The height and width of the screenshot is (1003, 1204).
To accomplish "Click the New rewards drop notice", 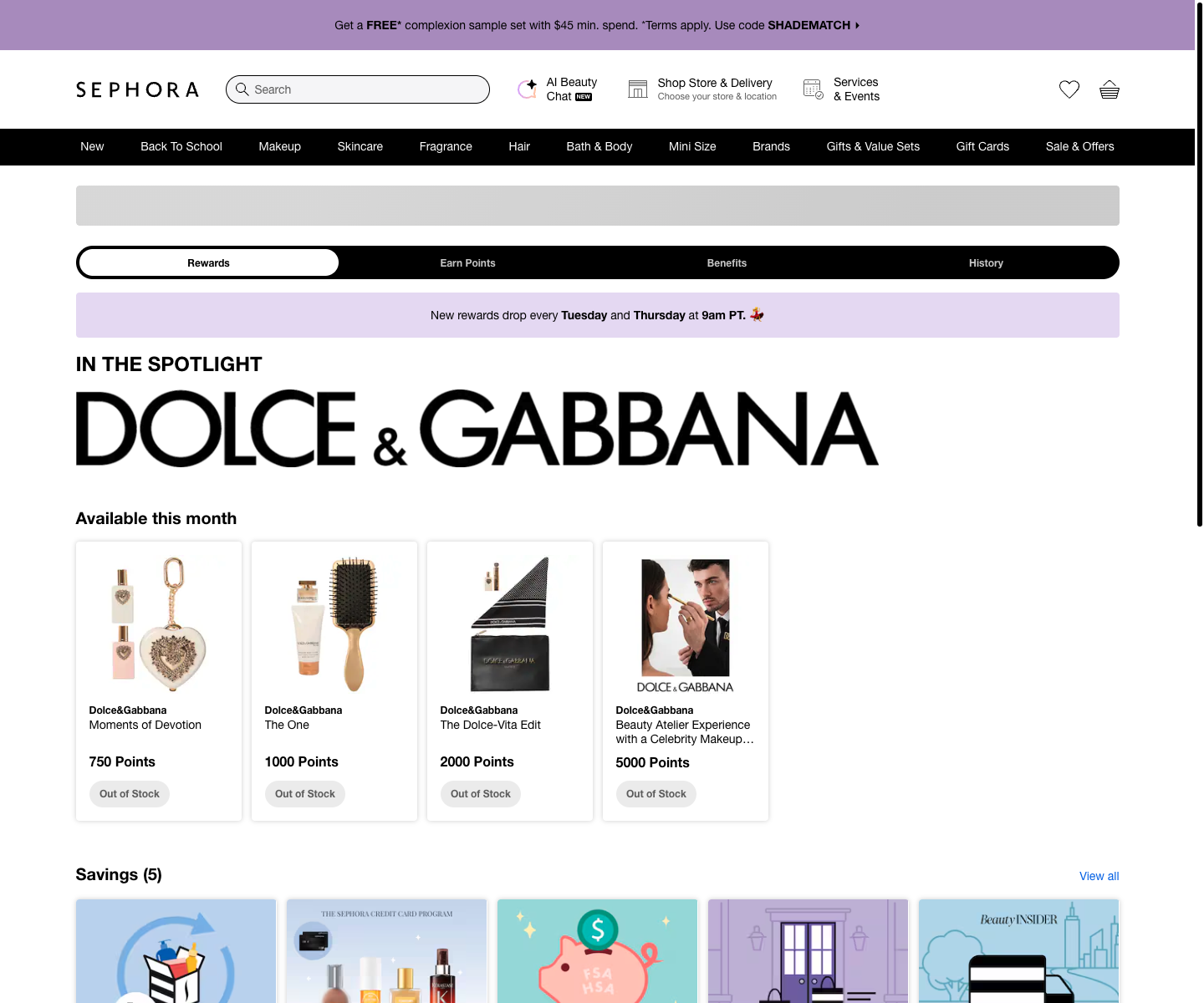I will click(x=598, y=315).
